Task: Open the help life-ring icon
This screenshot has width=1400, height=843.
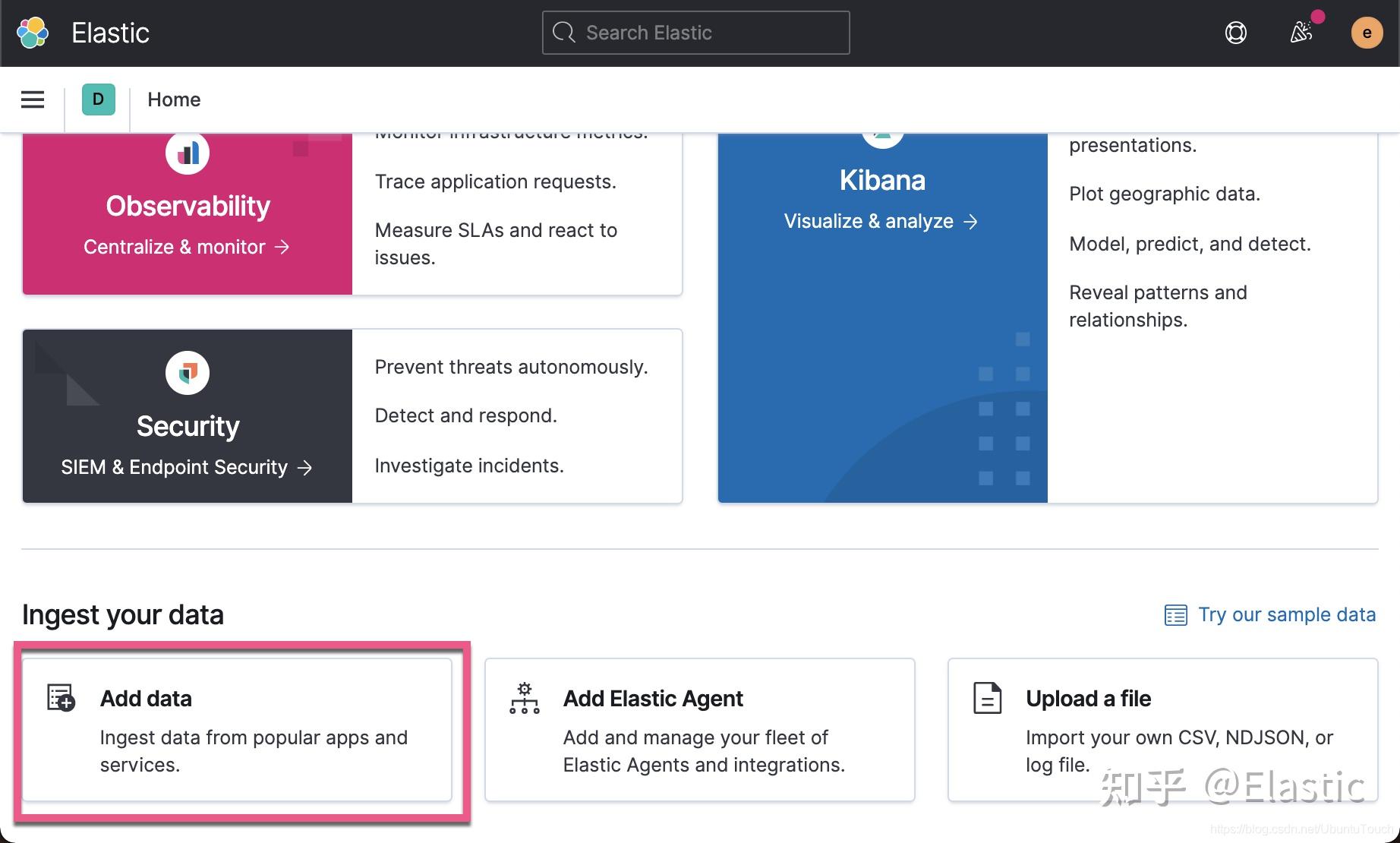Action: [1235, 33]
